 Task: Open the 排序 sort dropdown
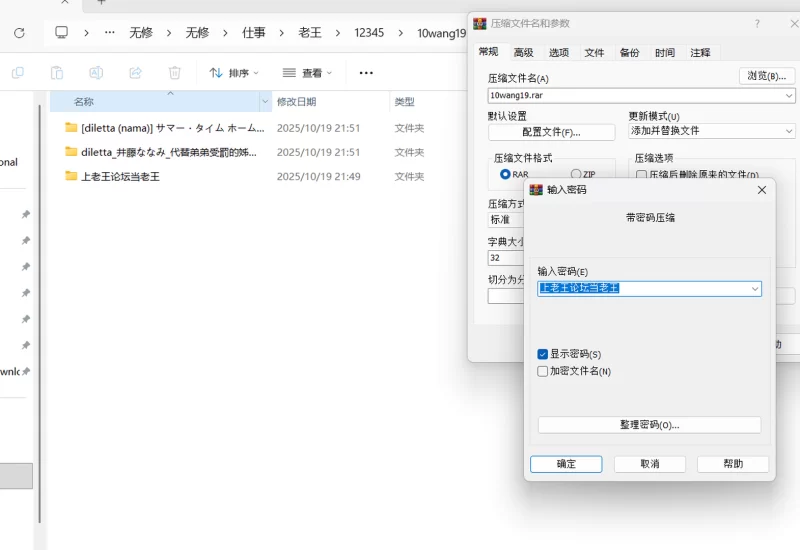click(234, 73)
